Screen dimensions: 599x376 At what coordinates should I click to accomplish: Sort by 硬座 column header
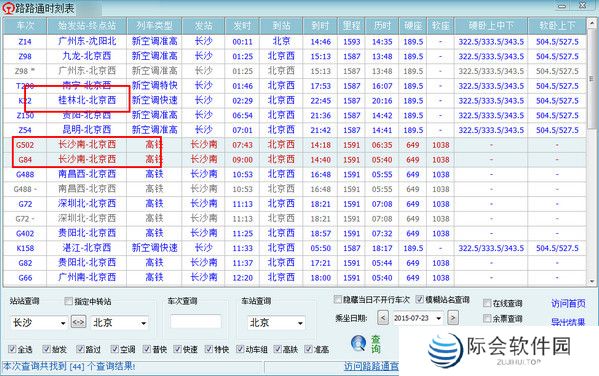coord(413,26)
